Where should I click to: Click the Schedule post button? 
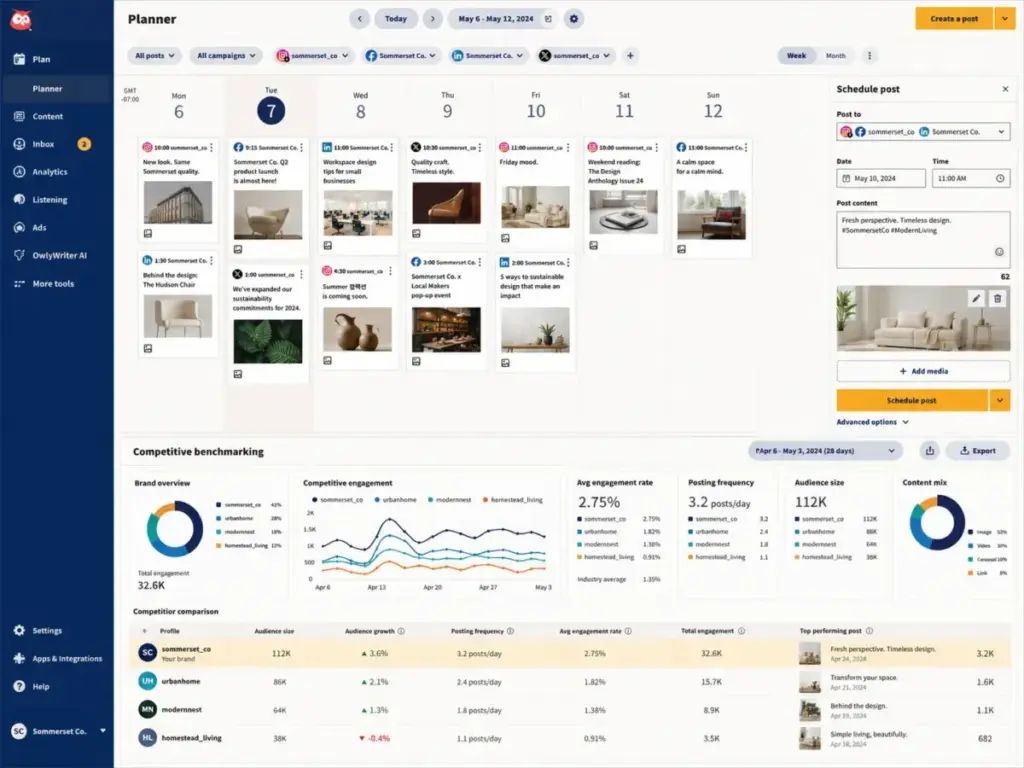[912, 400]
